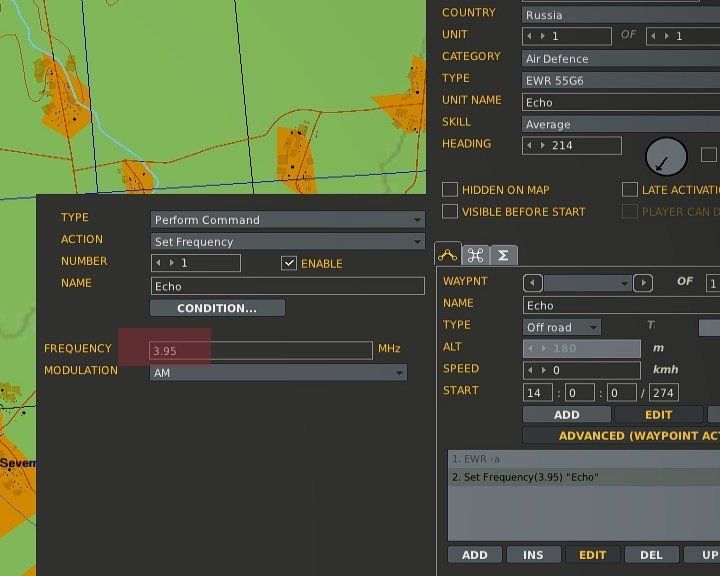
Task: Open the Summary sigma tab icon
Action: 503,255
